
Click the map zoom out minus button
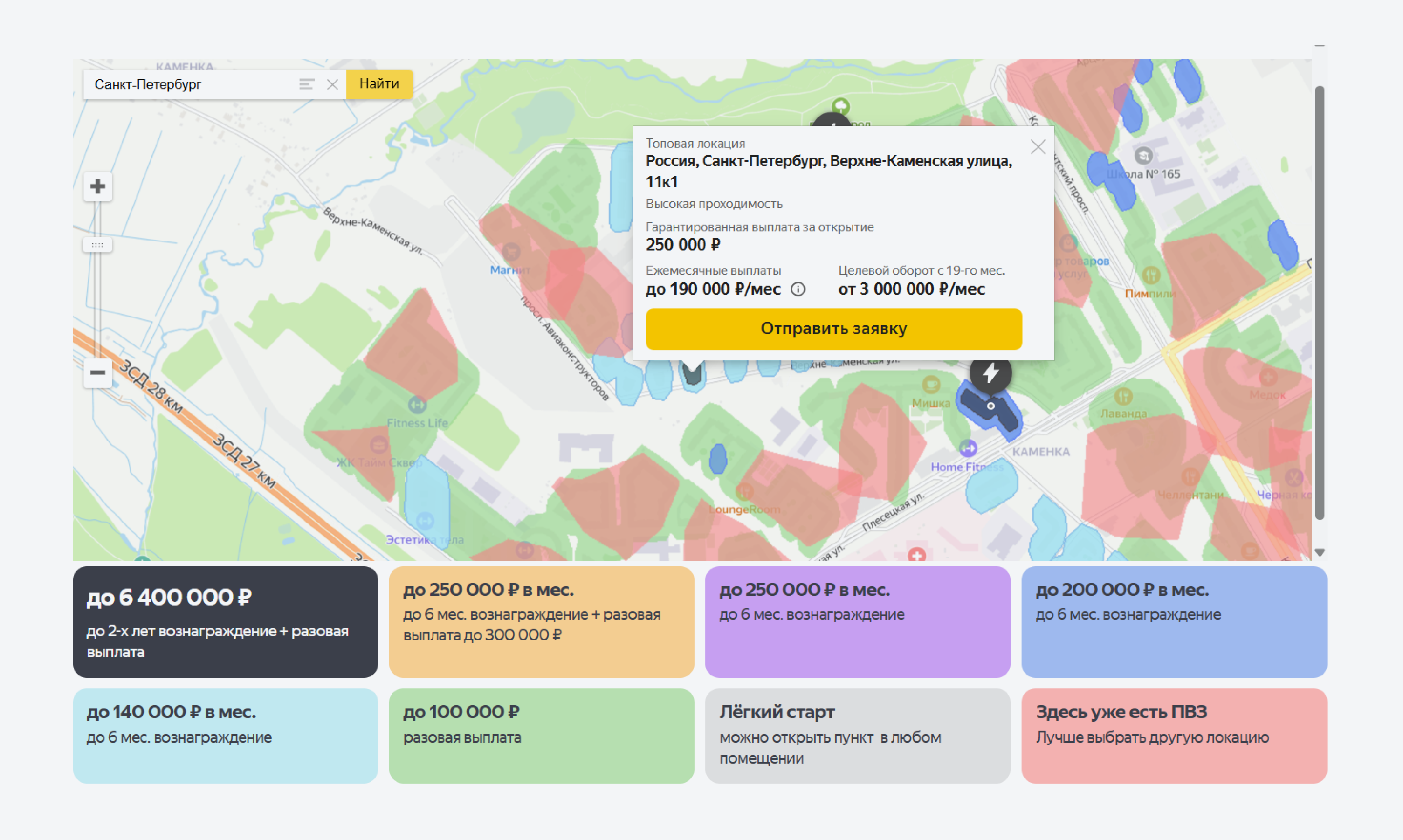pyautogui.click(x=97, y=372)
